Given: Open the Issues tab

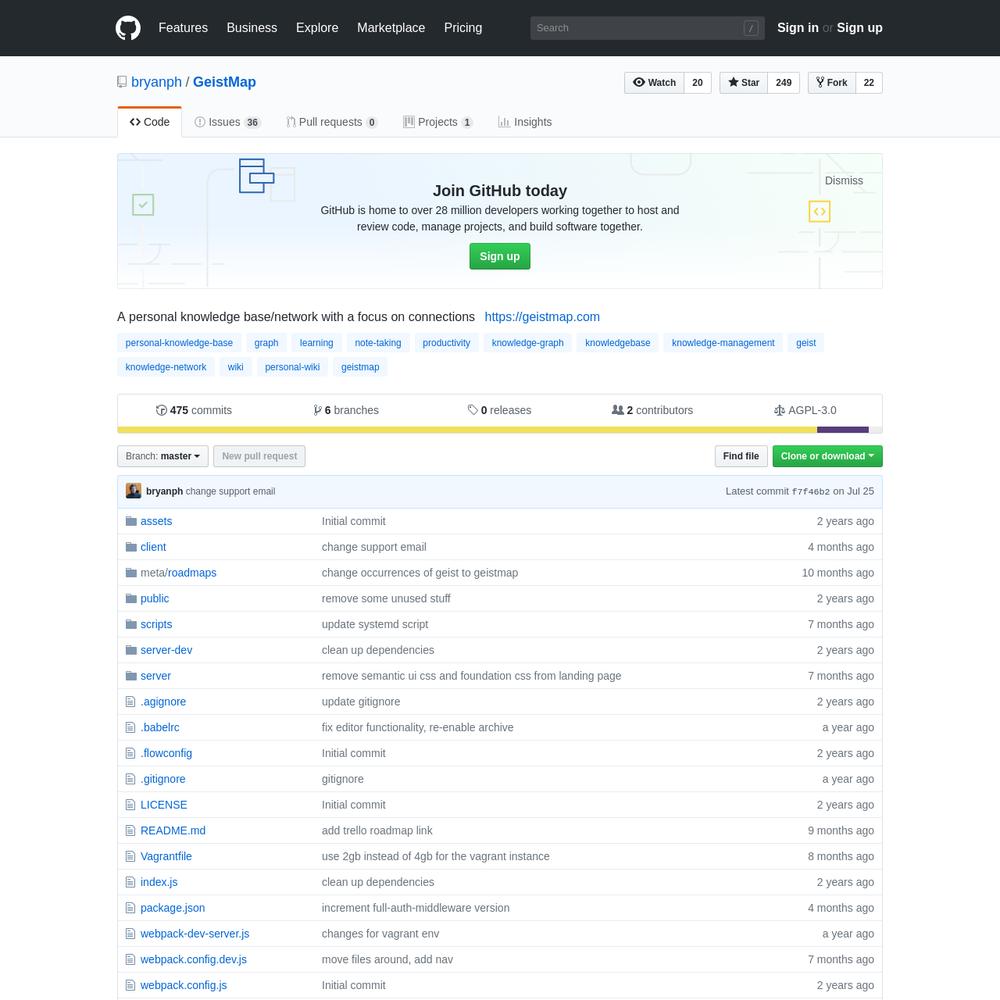Looking at the screenshot, I should (x=228, y=122).
